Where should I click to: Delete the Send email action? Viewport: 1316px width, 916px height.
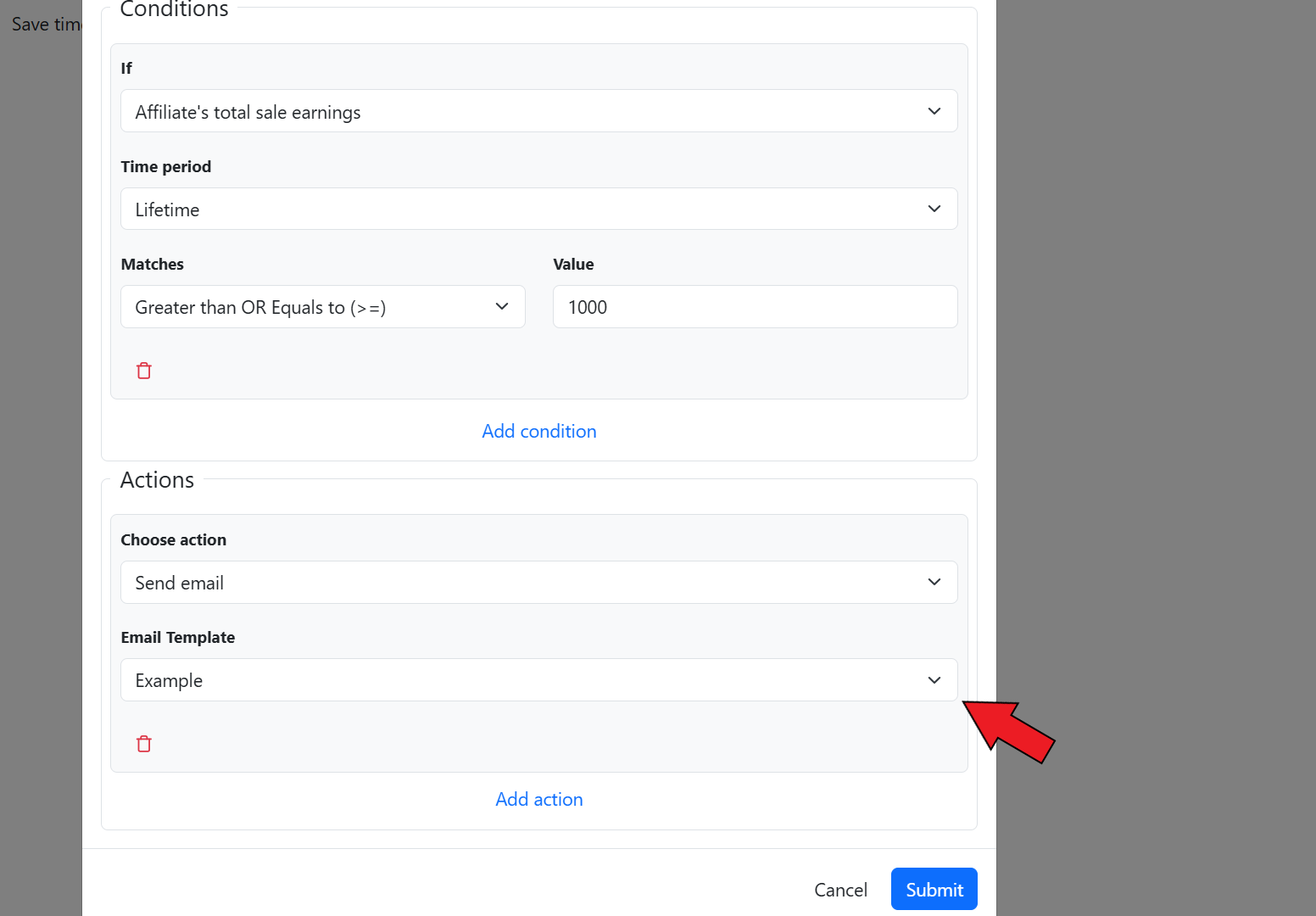[x=144, y=744]
